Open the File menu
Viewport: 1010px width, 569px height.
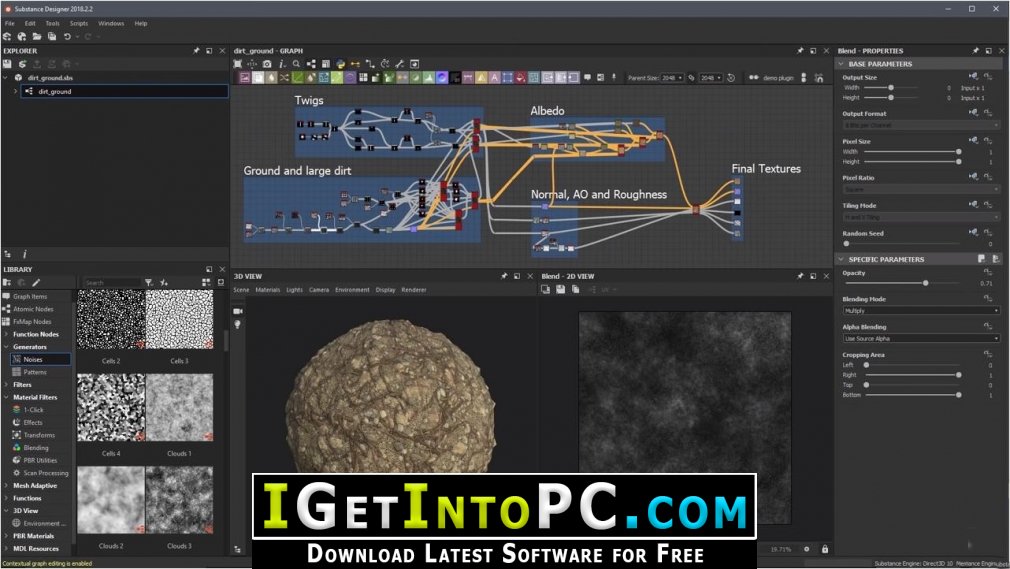10,23
